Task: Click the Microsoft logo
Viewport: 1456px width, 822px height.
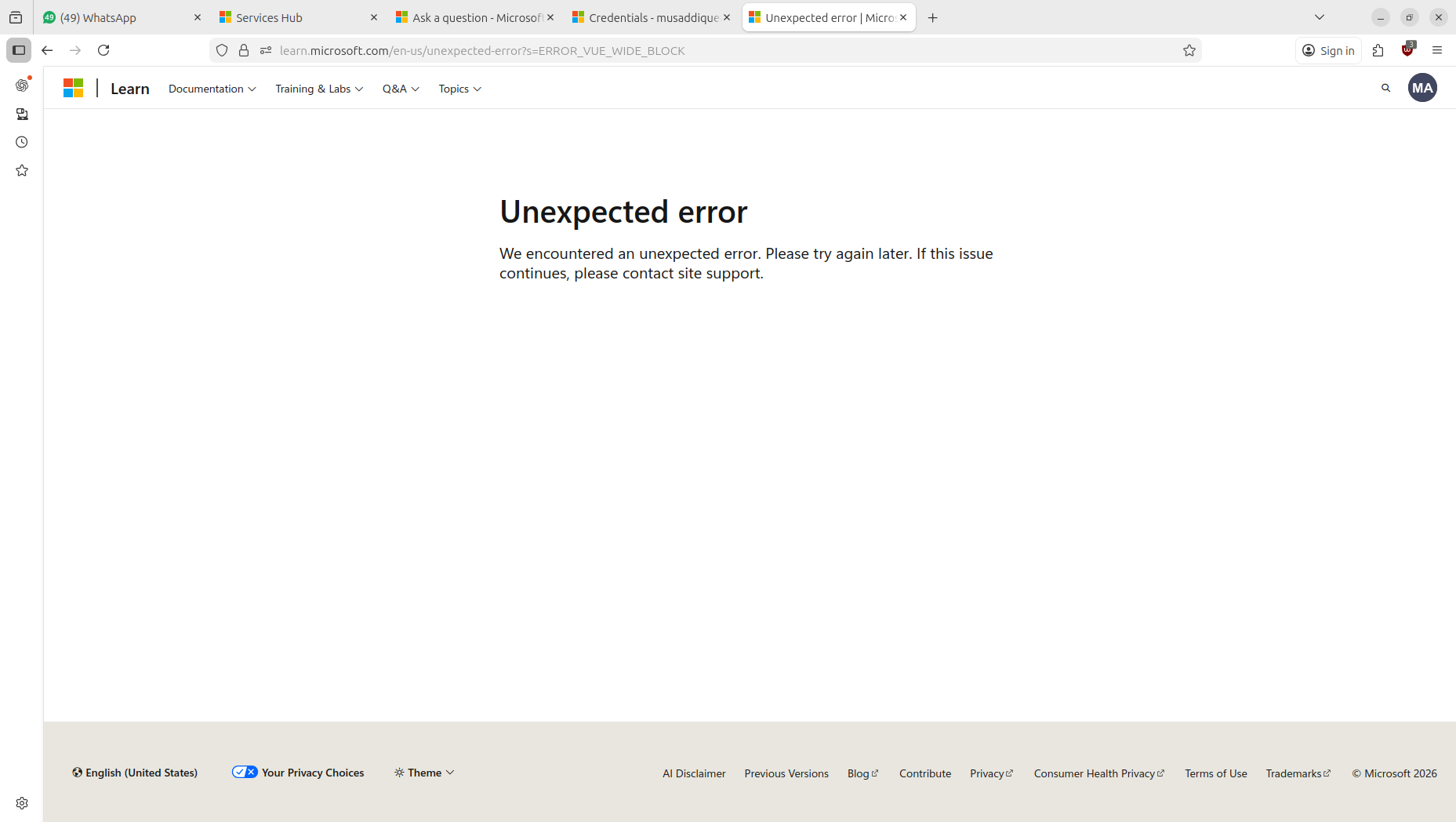Action: click(x=73, y=88)
